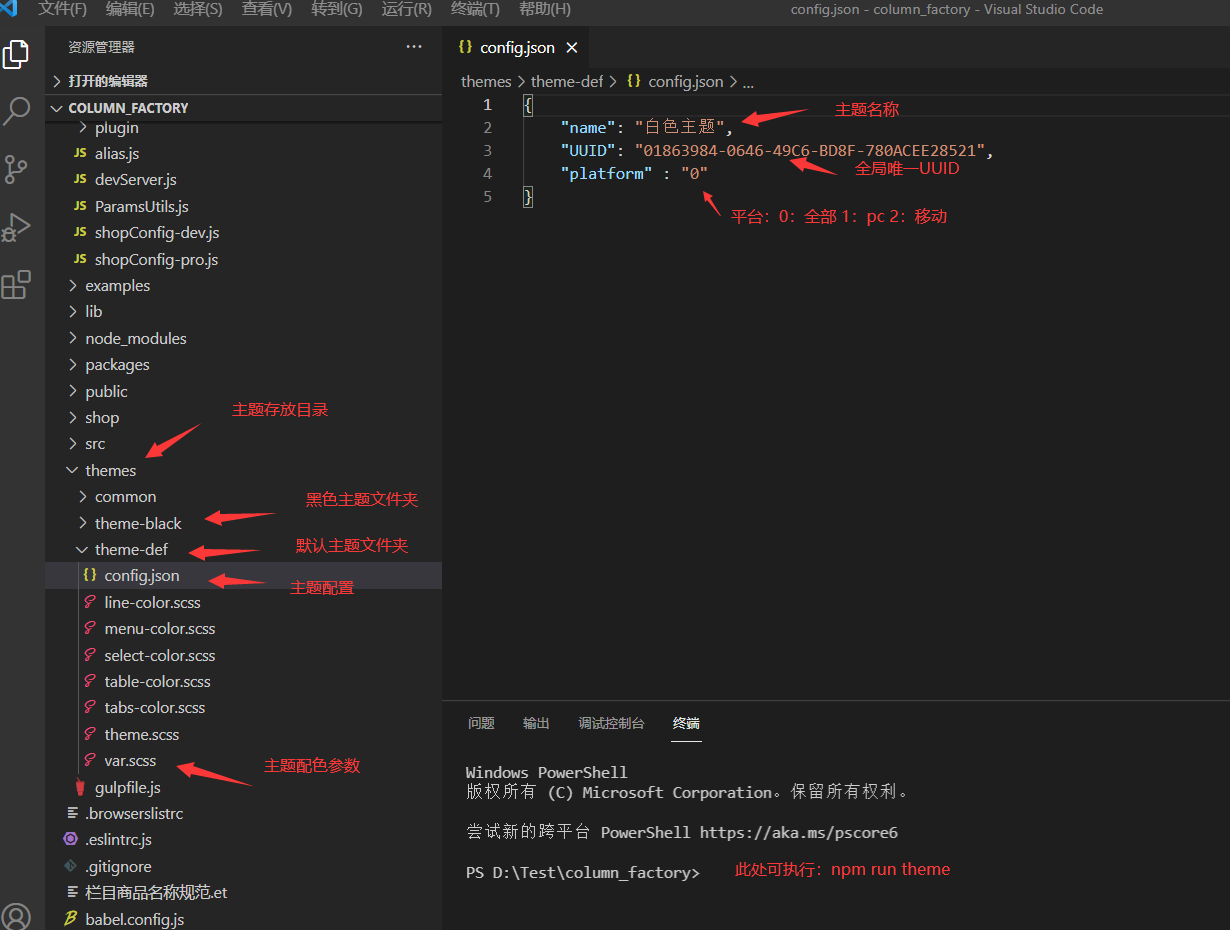Open the 终端(T) menu
Image resolution: width=1230 pixels, height=930 pixels.
click(475, 9)
